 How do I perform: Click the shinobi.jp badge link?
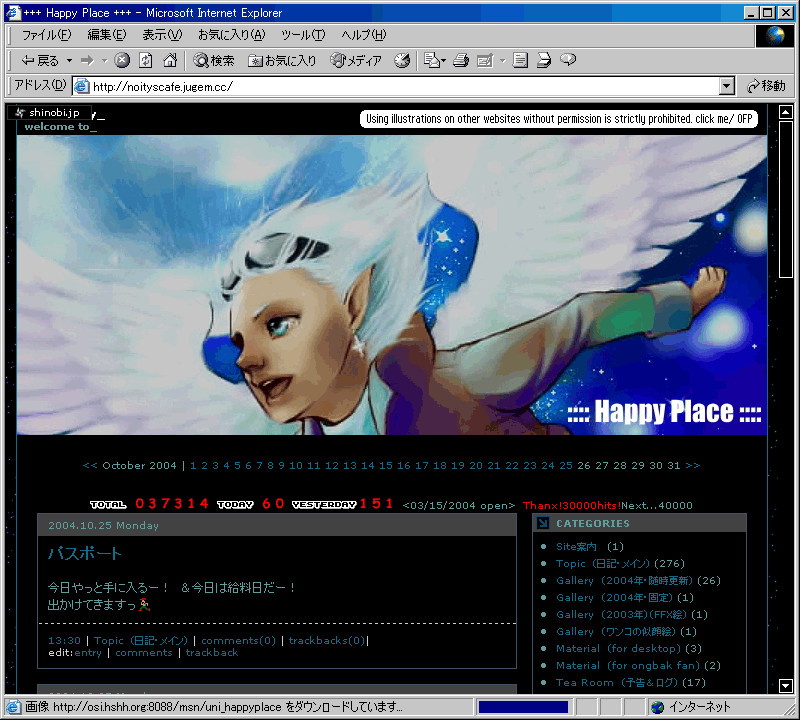point(50,112)
